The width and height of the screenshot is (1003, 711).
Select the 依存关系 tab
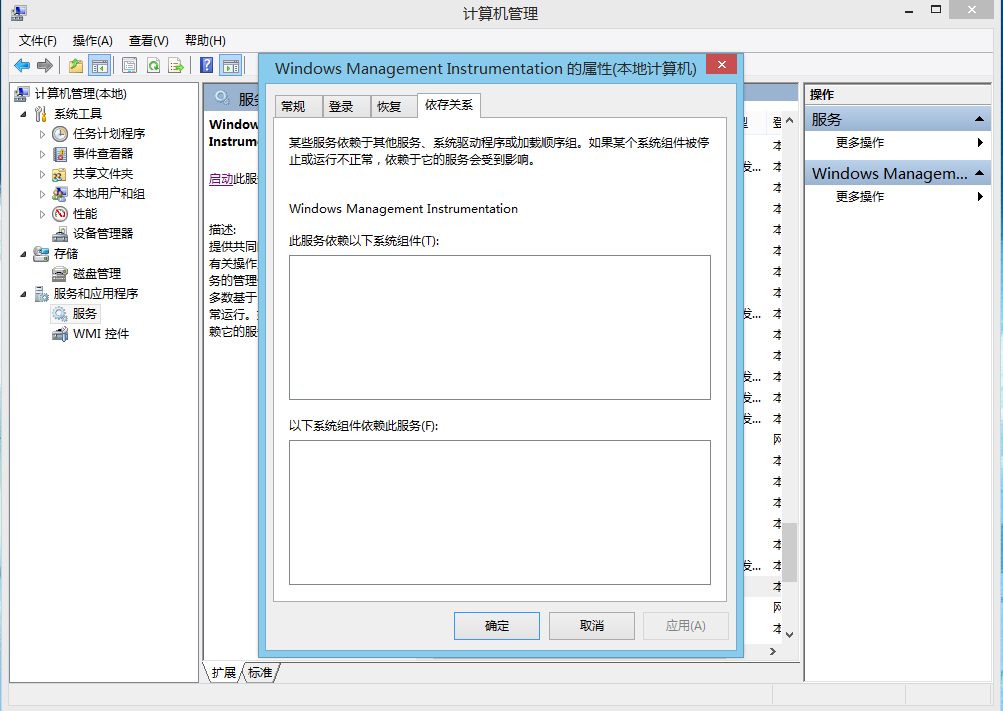pyautogui.click(x=448, y=105)
